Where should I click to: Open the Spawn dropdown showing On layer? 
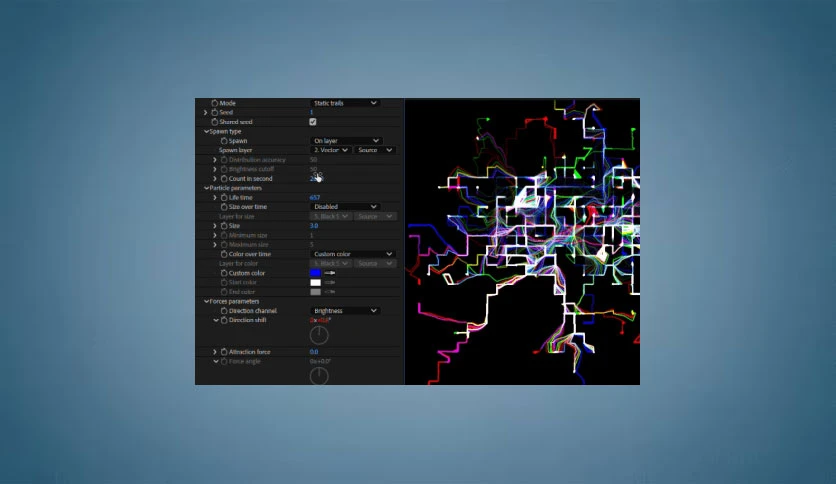[345, 141]
